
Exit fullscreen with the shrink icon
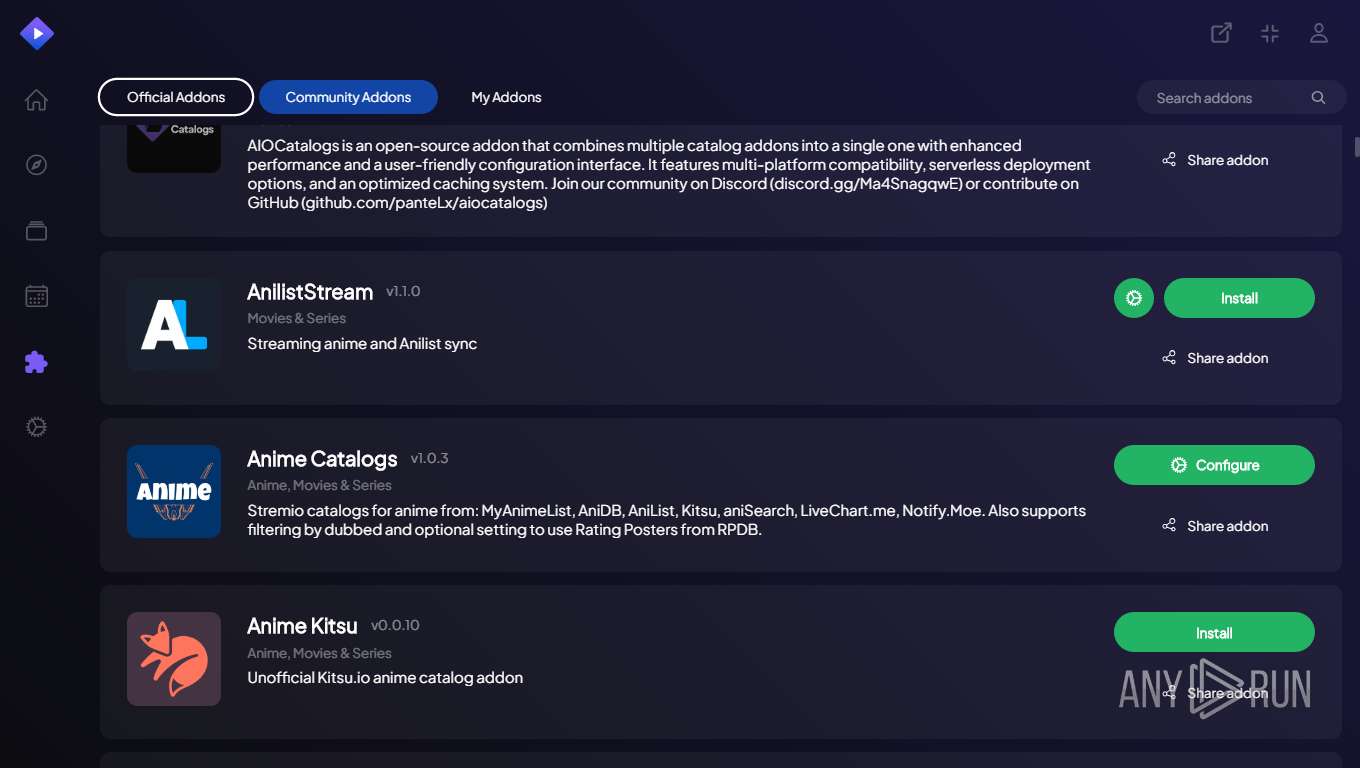(x=1270, y=33)
